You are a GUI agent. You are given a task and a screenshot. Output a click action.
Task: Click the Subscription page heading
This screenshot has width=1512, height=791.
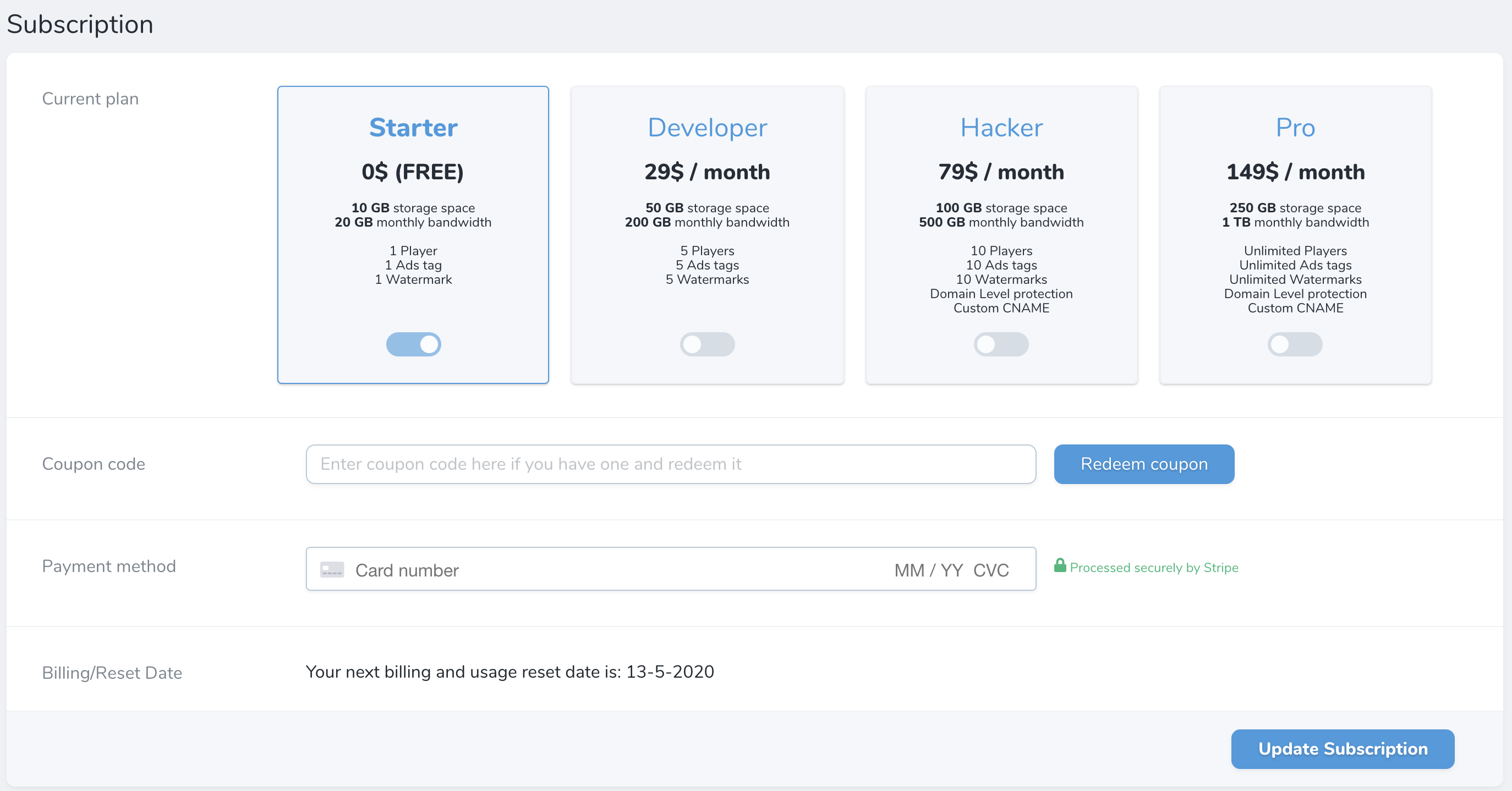80,25
